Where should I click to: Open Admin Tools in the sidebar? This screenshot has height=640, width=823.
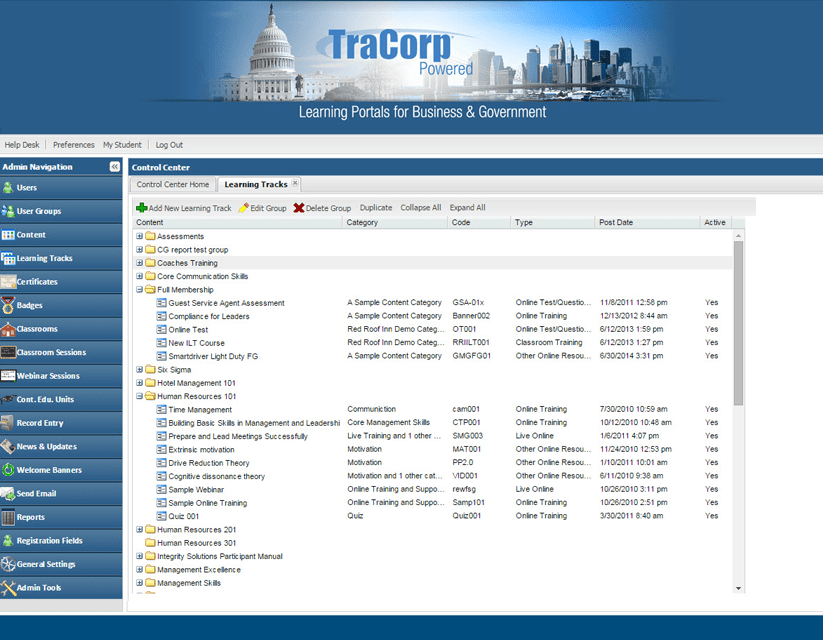click(38, 587)
